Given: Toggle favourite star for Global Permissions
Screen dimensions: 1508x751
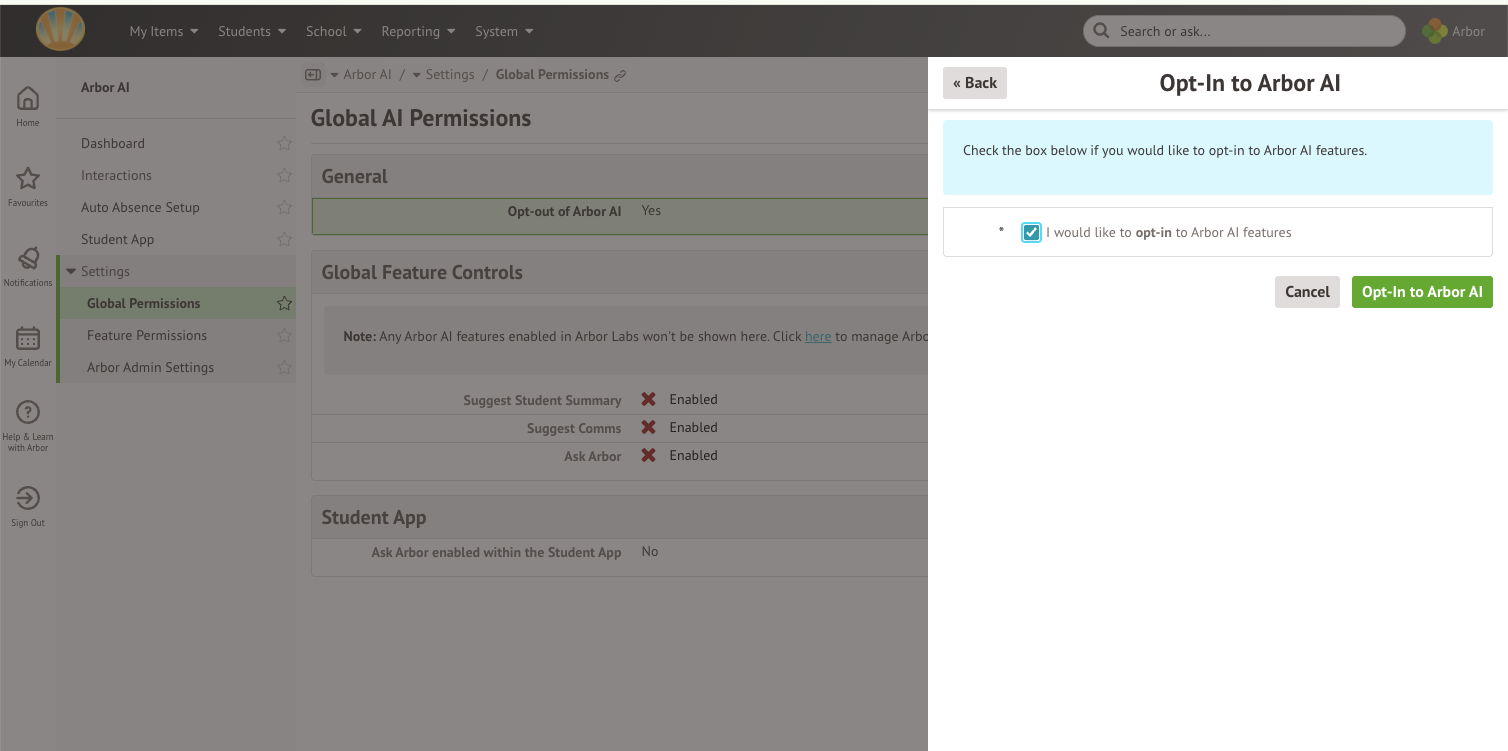Looking at the screenshot, I should pos(284,304).
